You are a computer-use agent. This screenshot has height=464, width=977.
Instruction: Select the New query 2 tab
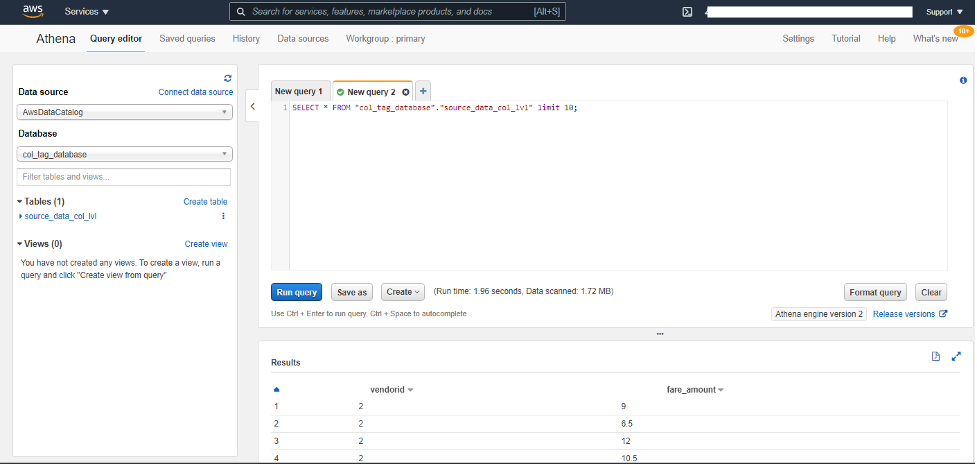point(371,92)
